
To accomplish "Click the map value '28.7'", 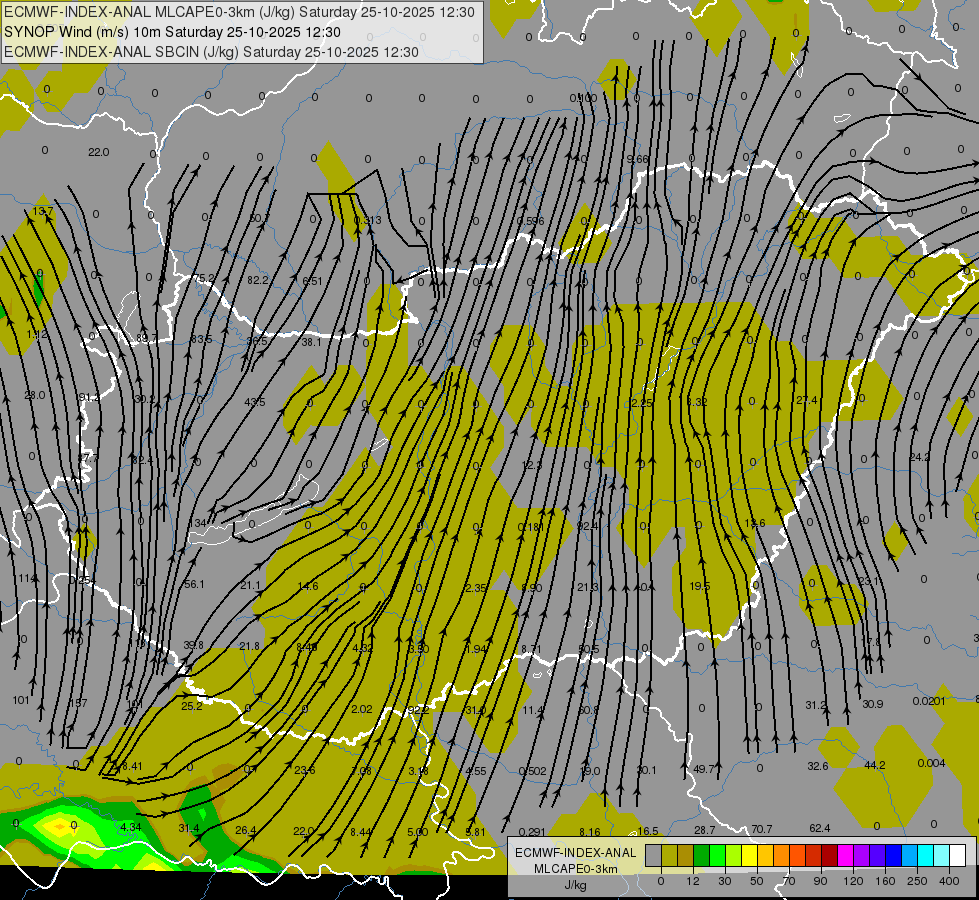I will [x=705, y=829].
